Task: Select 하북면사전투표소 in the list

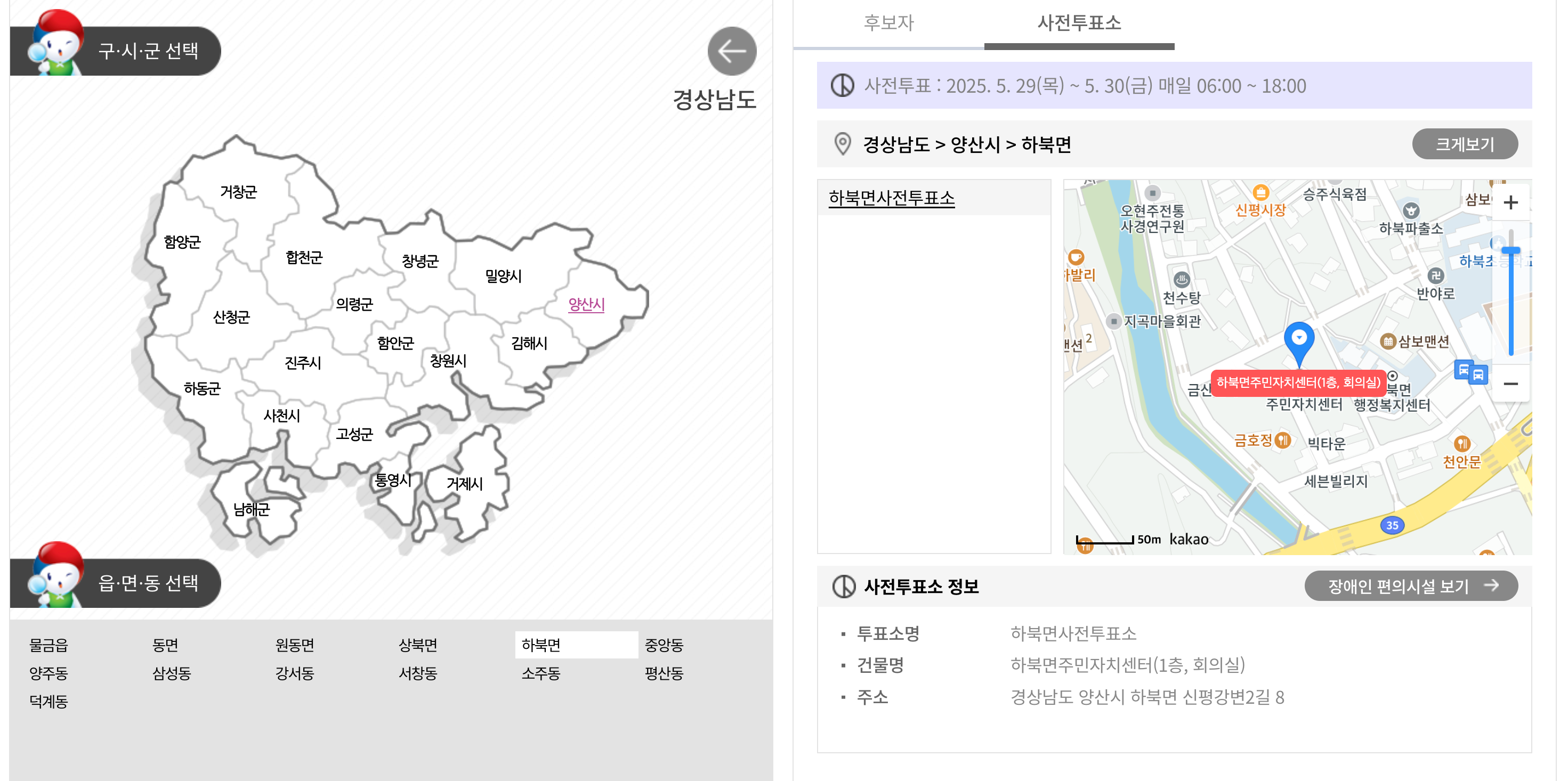Action: (x=892, y=198)
